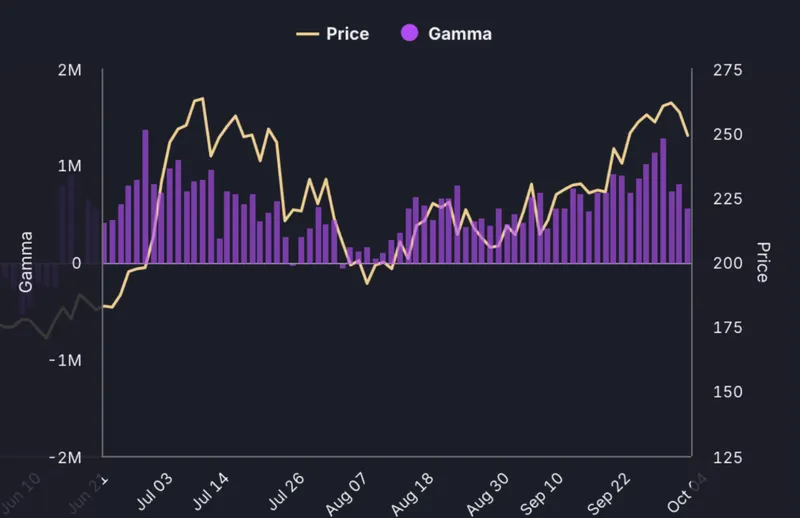This screenshot has height=518, width=800.
Task: Click the -1M gamma axis value
Action: [x=68, y=359]
